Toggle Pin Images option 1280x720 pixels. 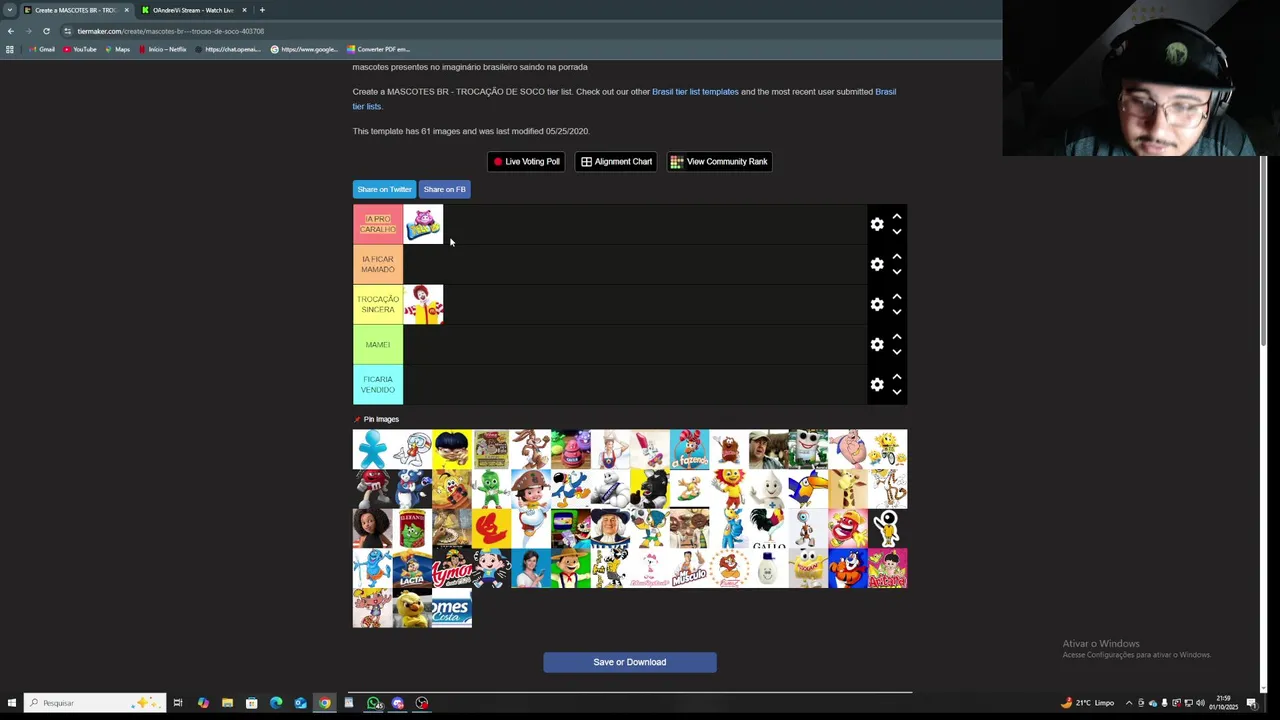pyautogui.click(x=376, y=419)
